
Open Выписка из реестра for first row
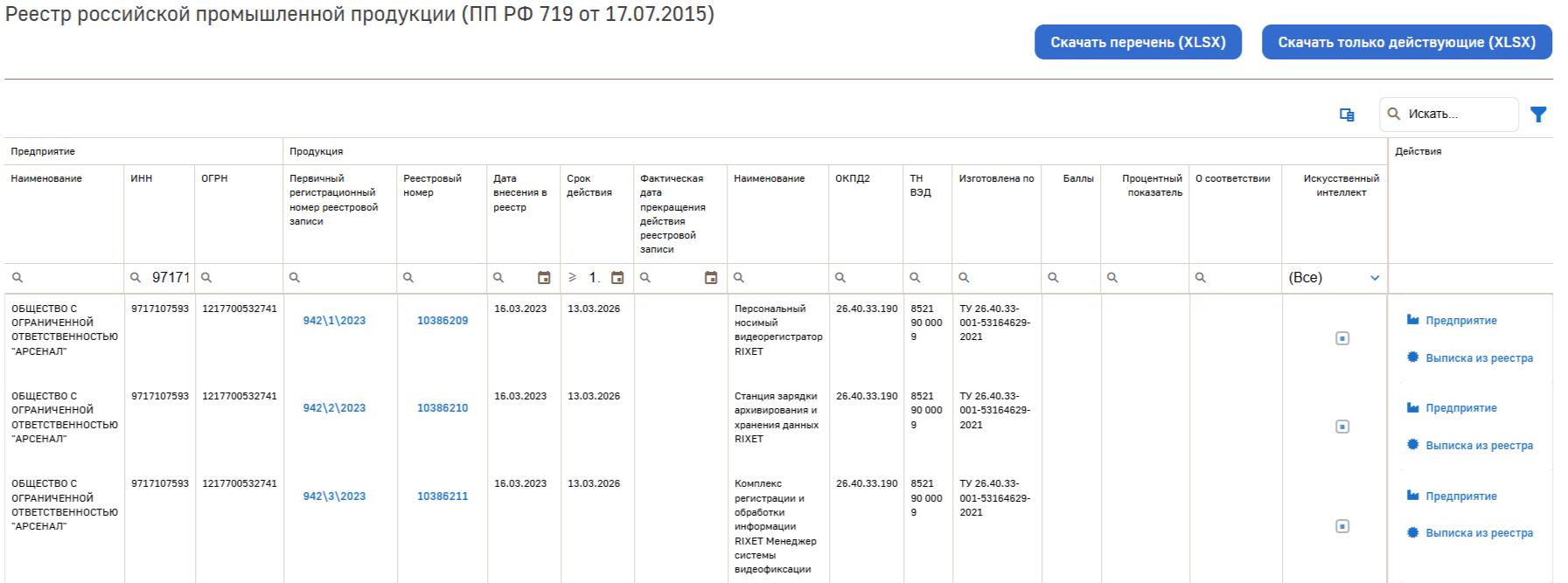[1479, 358]
